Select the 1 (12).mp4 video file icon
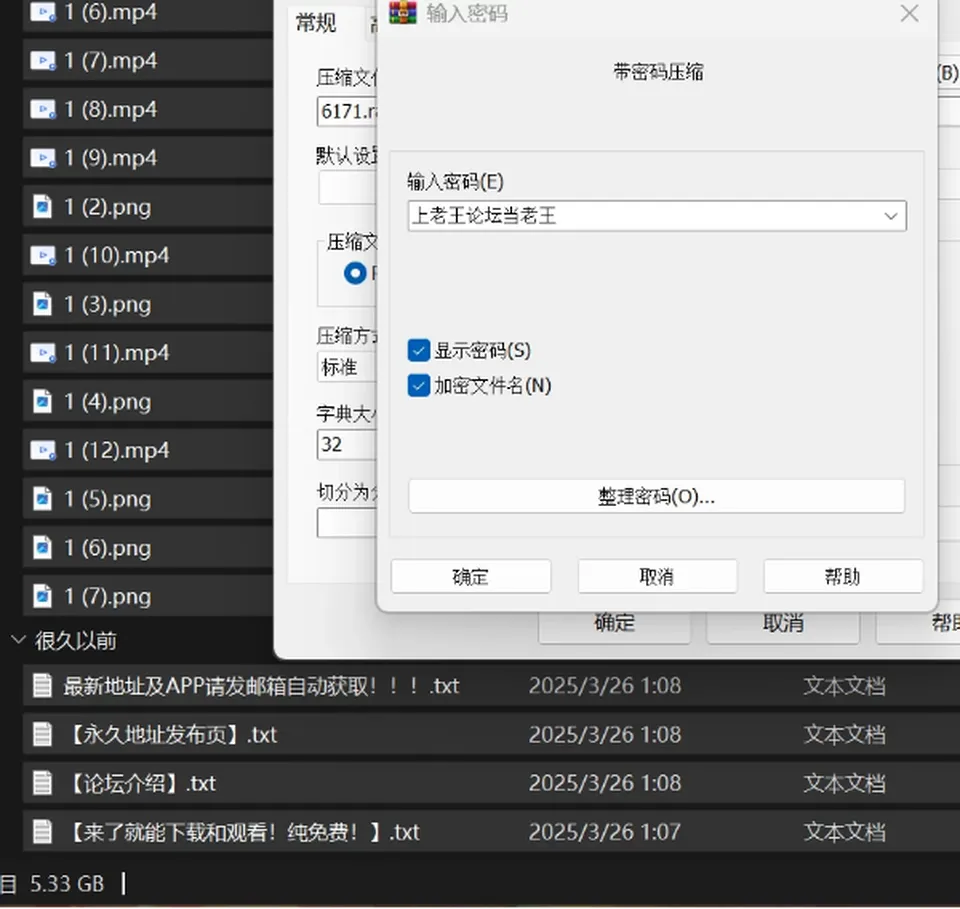 (x=43, y=451)
